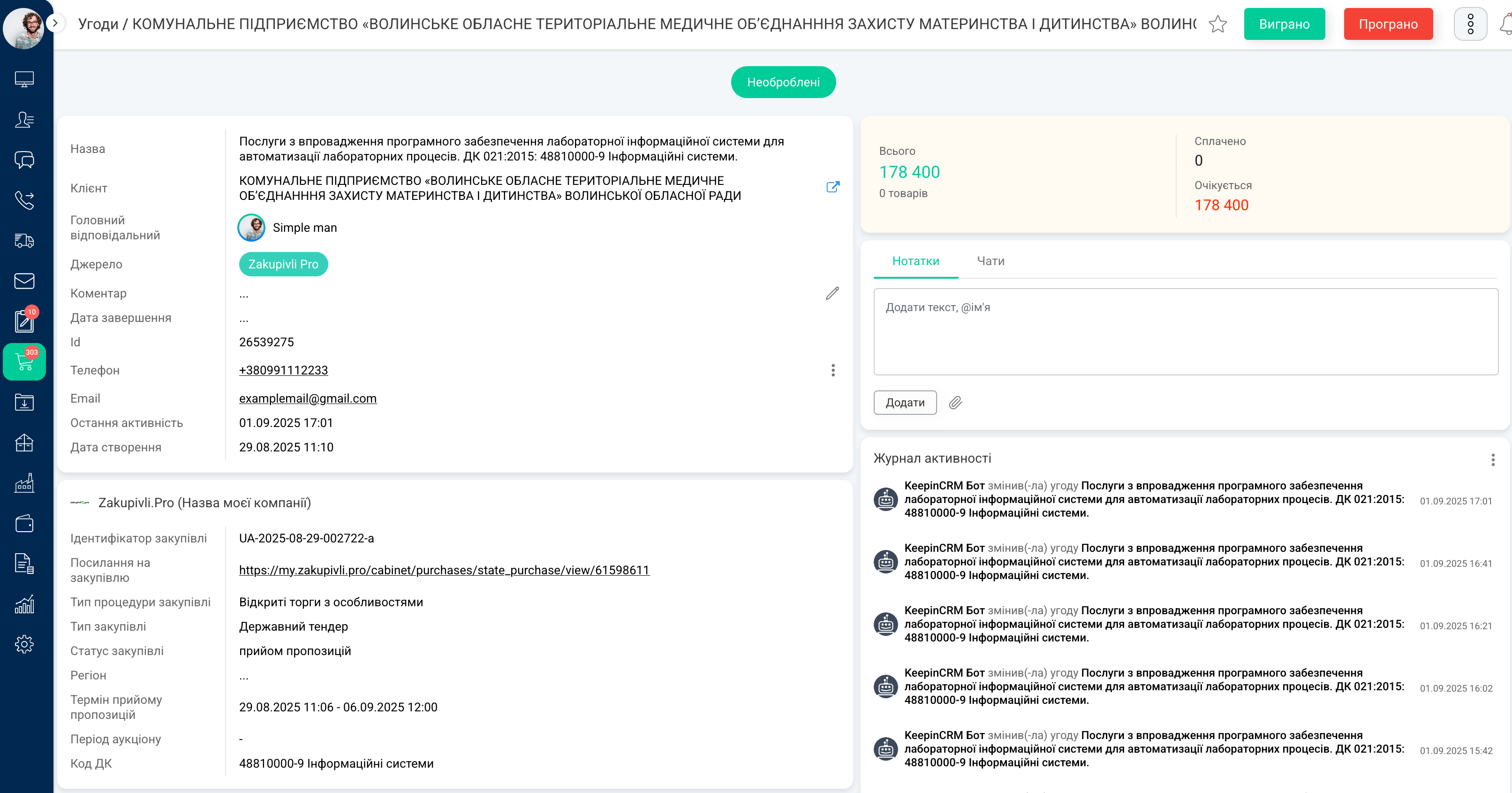The image size is (1512, 793).
Task: Open client card via external link icon
Action: [832, 187]
